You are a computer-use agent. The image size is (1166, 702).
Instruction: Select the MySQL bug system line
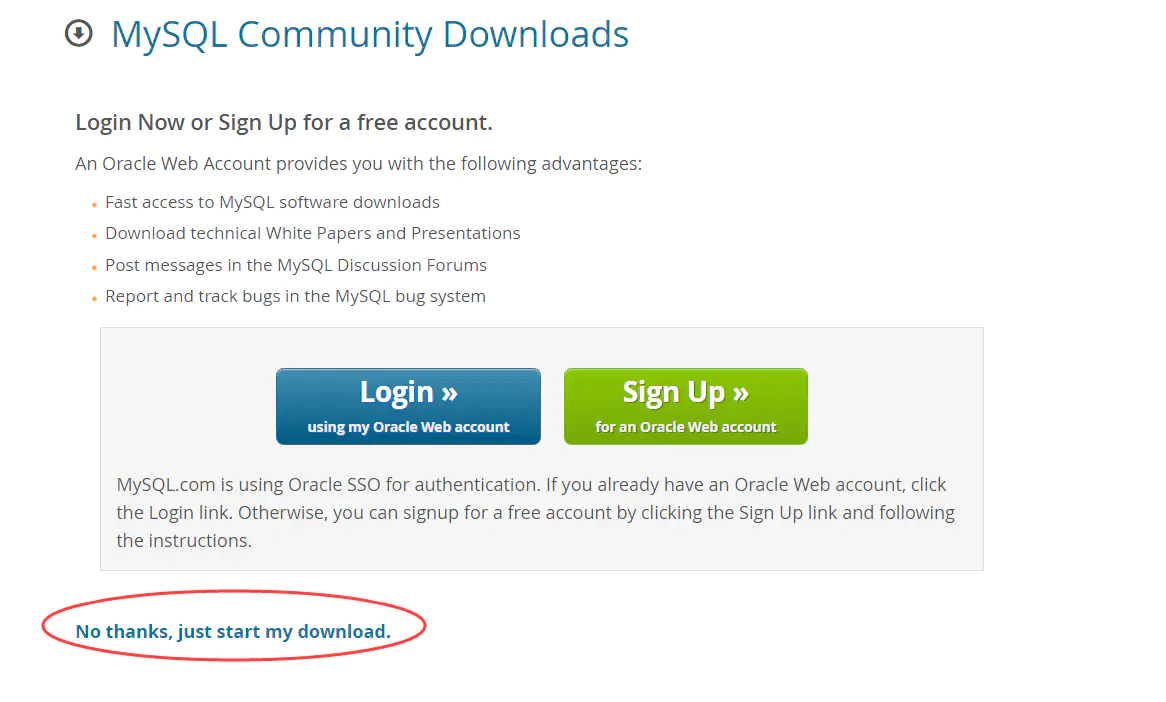pos(295,297)
